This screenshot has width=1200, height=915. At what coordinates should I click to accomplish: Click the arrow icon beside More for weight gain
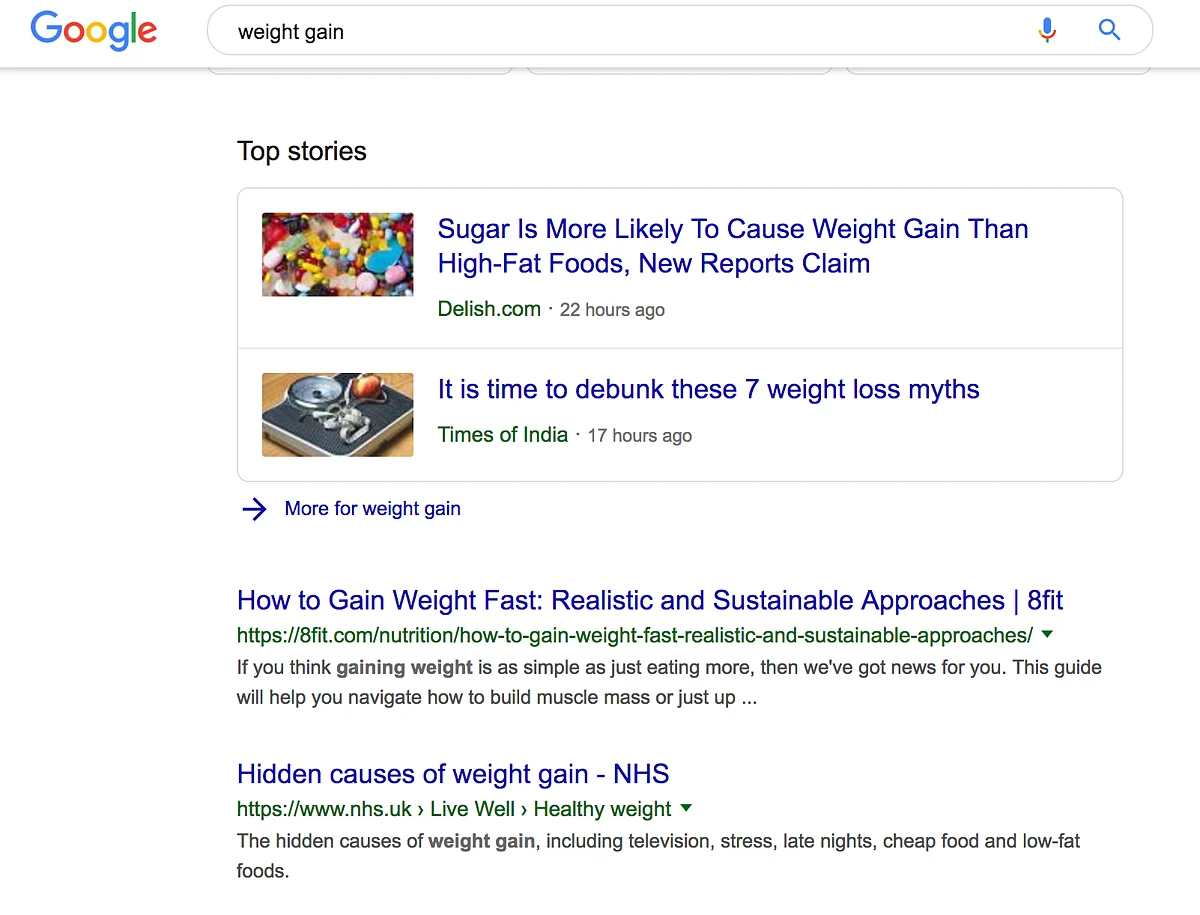coord(255,509)
